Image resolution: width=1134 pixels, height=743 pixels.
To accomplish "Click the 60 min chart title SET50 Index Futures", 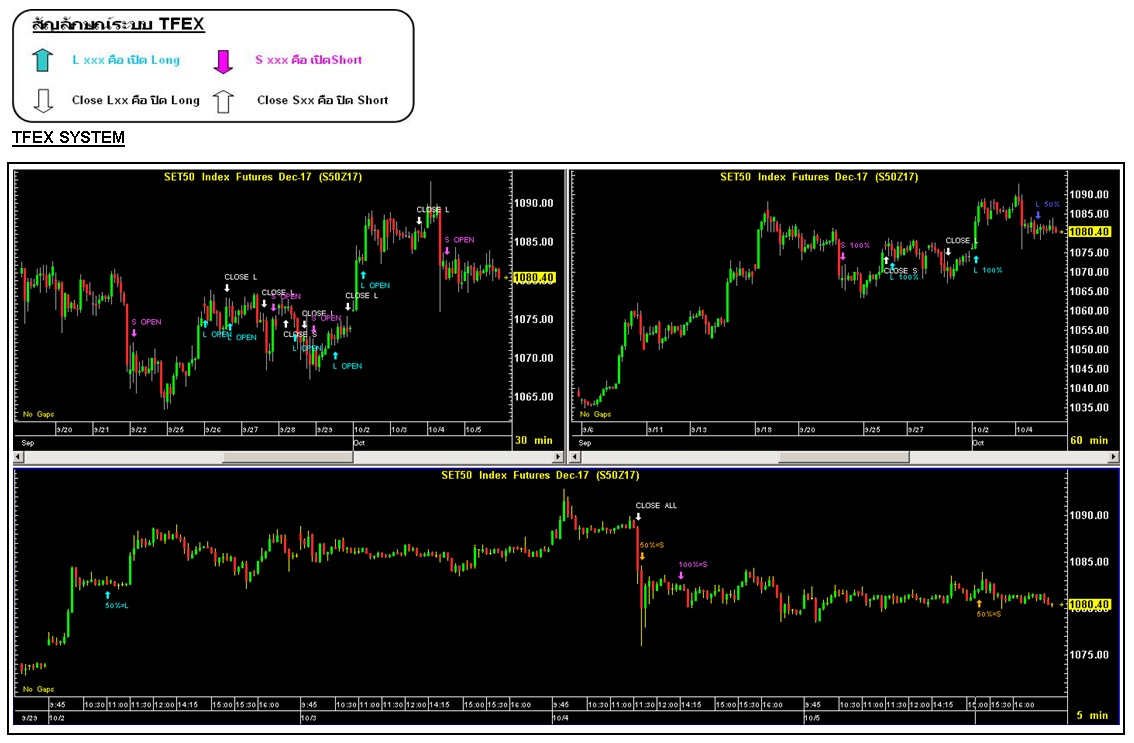I will tap(819, 177).
